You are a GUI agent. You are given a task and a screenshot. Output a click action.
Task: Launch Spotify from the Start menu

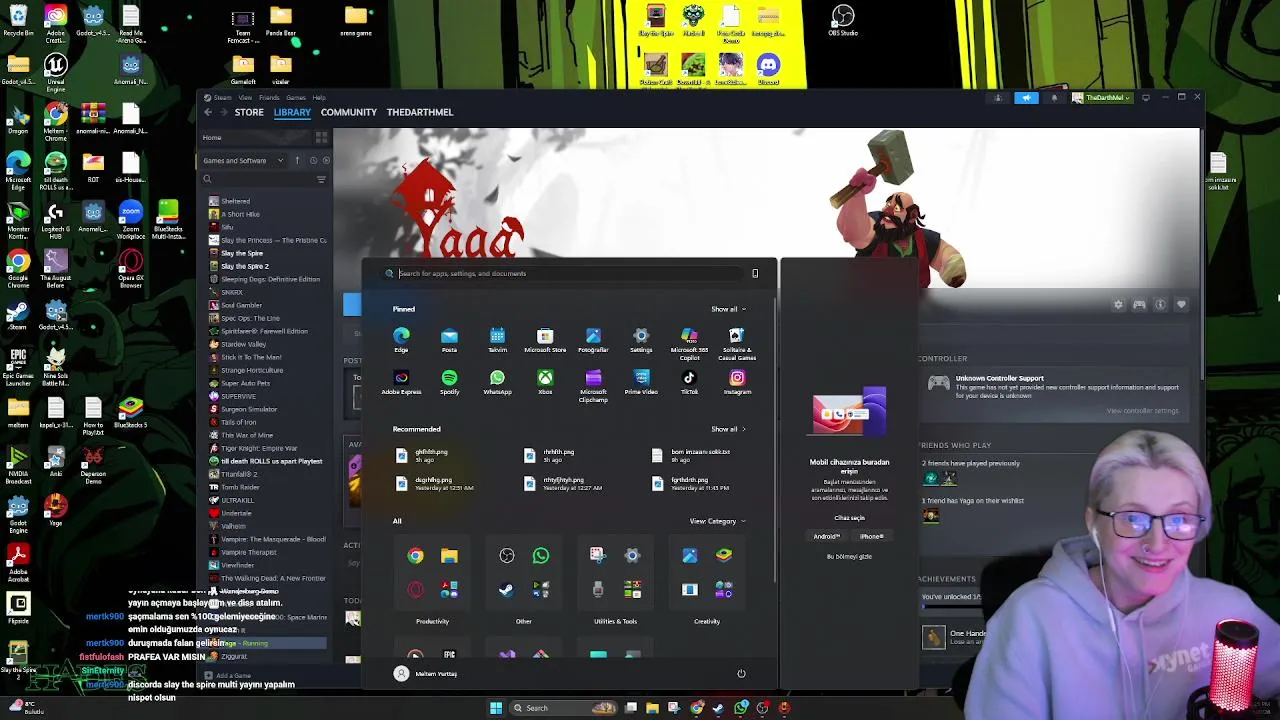(449, 383)
